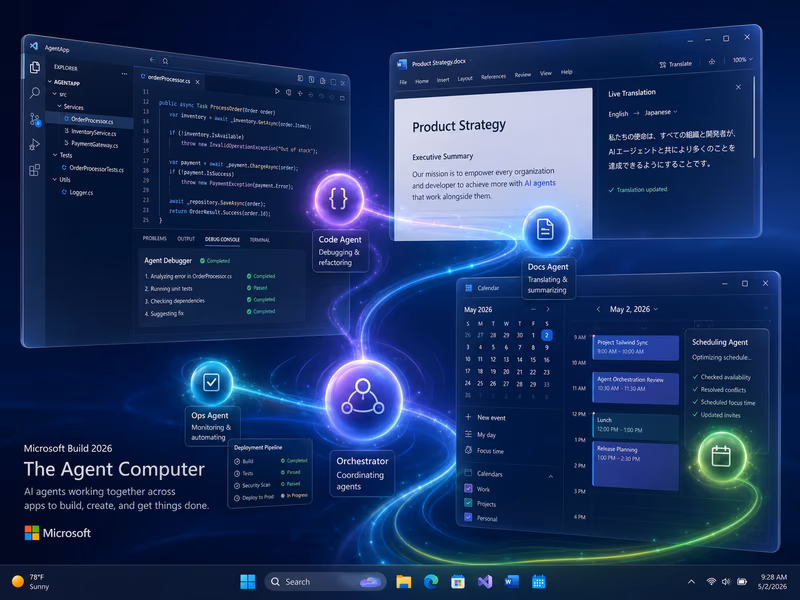Screen dimensions: 800x600
Task: Open Visual Studio from the taskbar
Action: pyautogui.click(x=485, y=582)
